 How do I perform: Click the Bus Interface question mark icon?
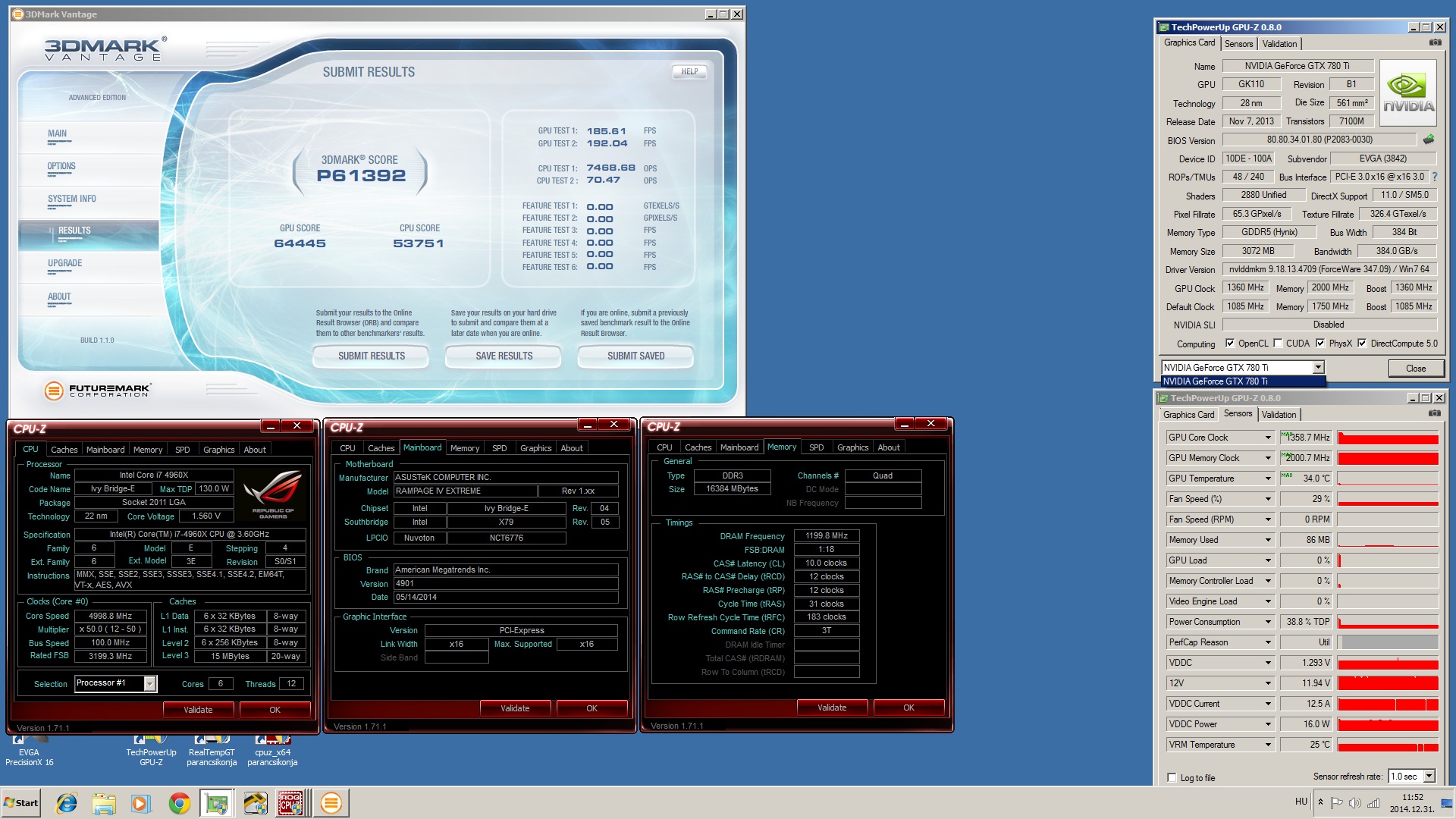(x=1435, y=177)
